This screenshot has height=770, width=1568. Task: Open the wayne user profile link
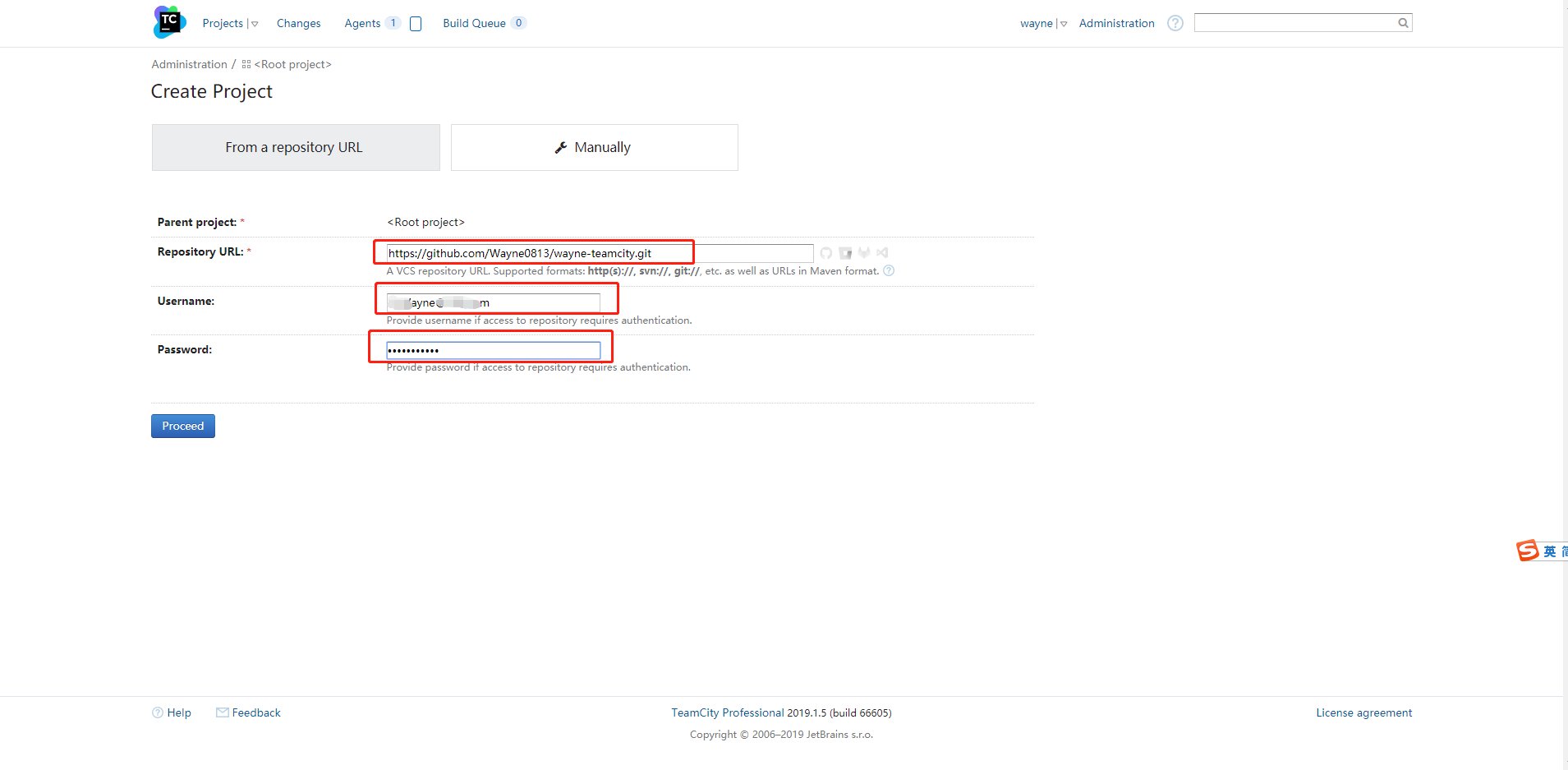coord(1036,23)
